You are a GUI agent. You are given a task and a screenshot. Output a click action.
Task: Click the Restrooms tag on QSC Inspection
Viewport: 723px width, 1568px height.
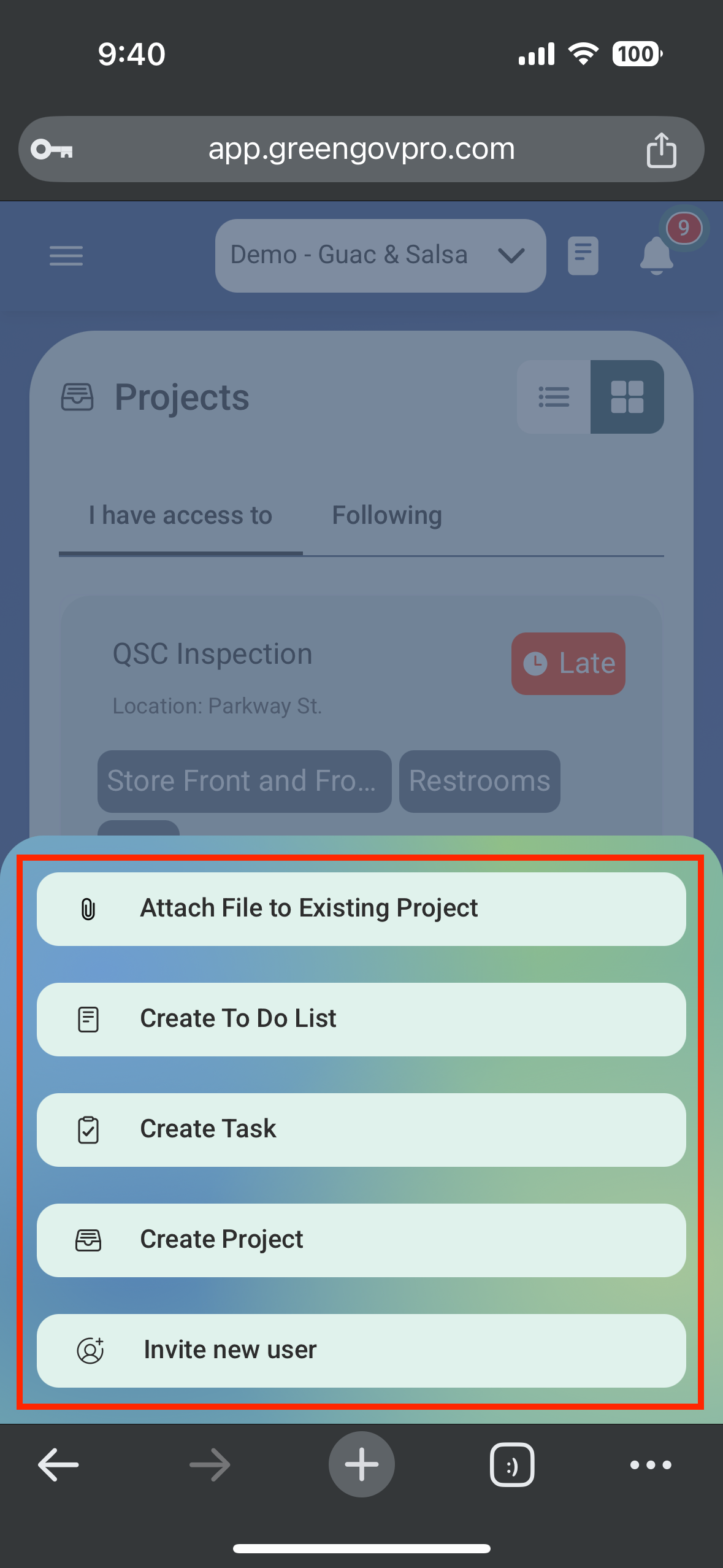pyautogui.click(x=480, y=781)
